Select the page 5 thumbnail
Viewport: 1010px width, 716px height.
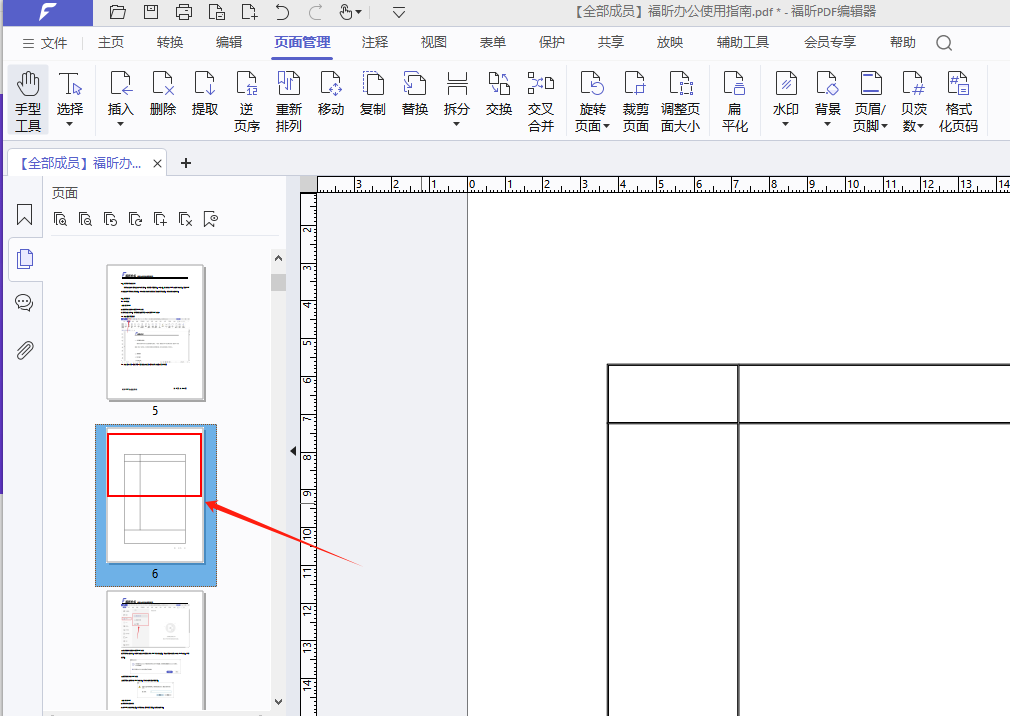155,333
